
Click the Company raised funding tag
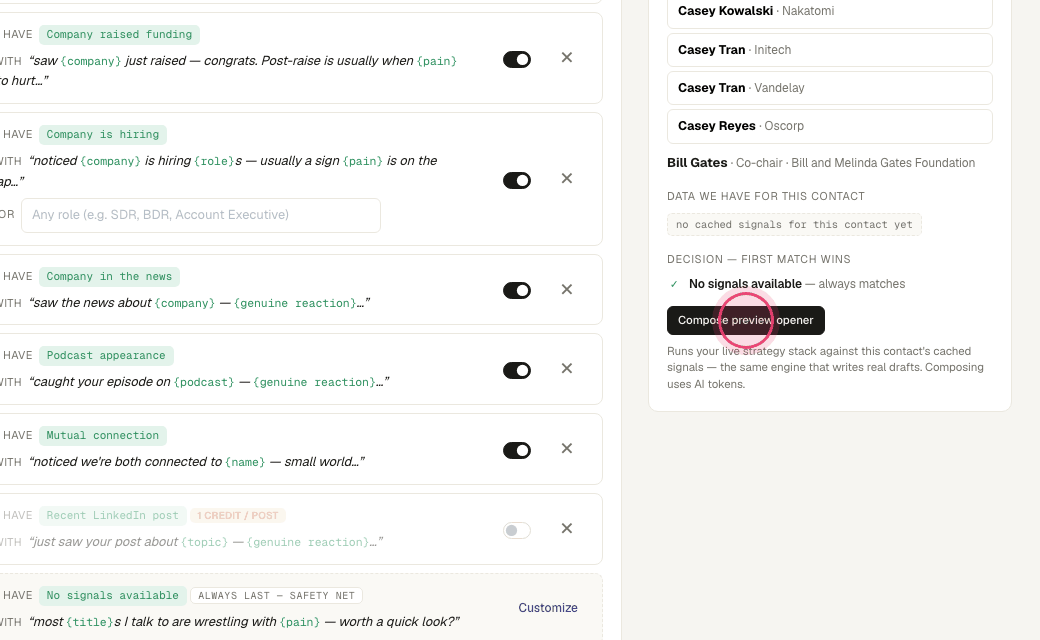point(119,34)
